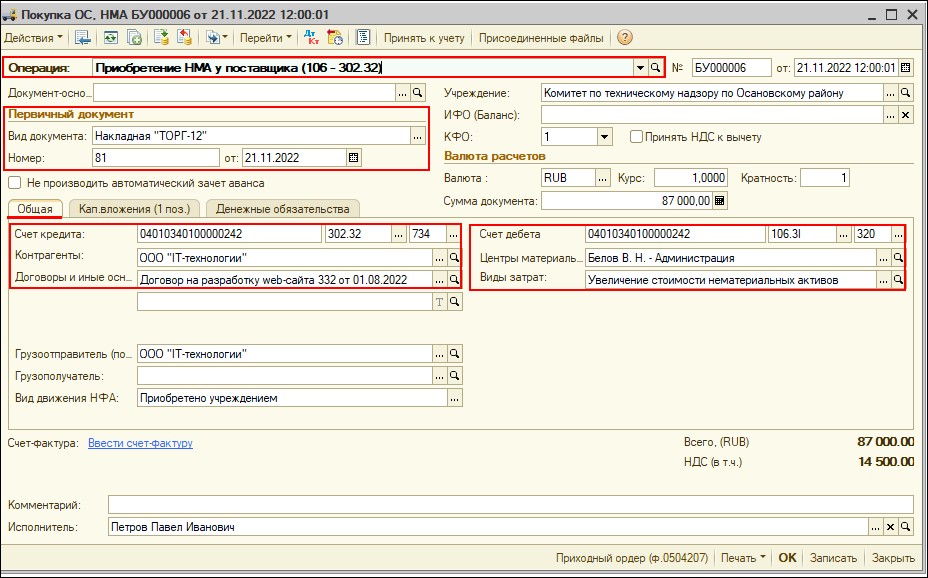Screen dimensions: 928x578
Task: Expand the Операция dropdown arrow
Action: pyautogui.click(x=640, y=68)
